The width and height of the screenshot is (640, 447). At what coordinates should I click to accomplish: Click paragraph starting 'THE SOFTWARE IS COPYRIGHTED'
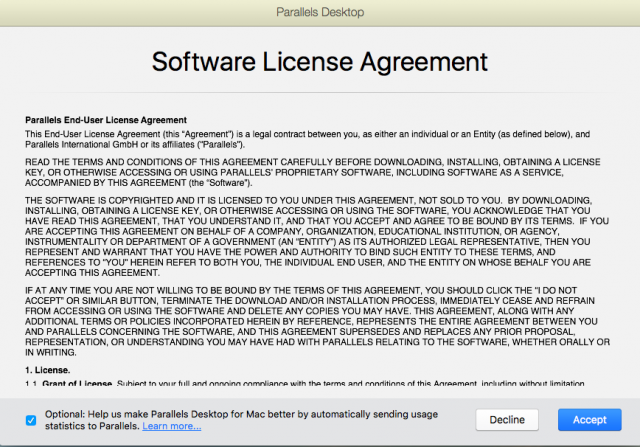pyautogui.click(x=317, y=236)
